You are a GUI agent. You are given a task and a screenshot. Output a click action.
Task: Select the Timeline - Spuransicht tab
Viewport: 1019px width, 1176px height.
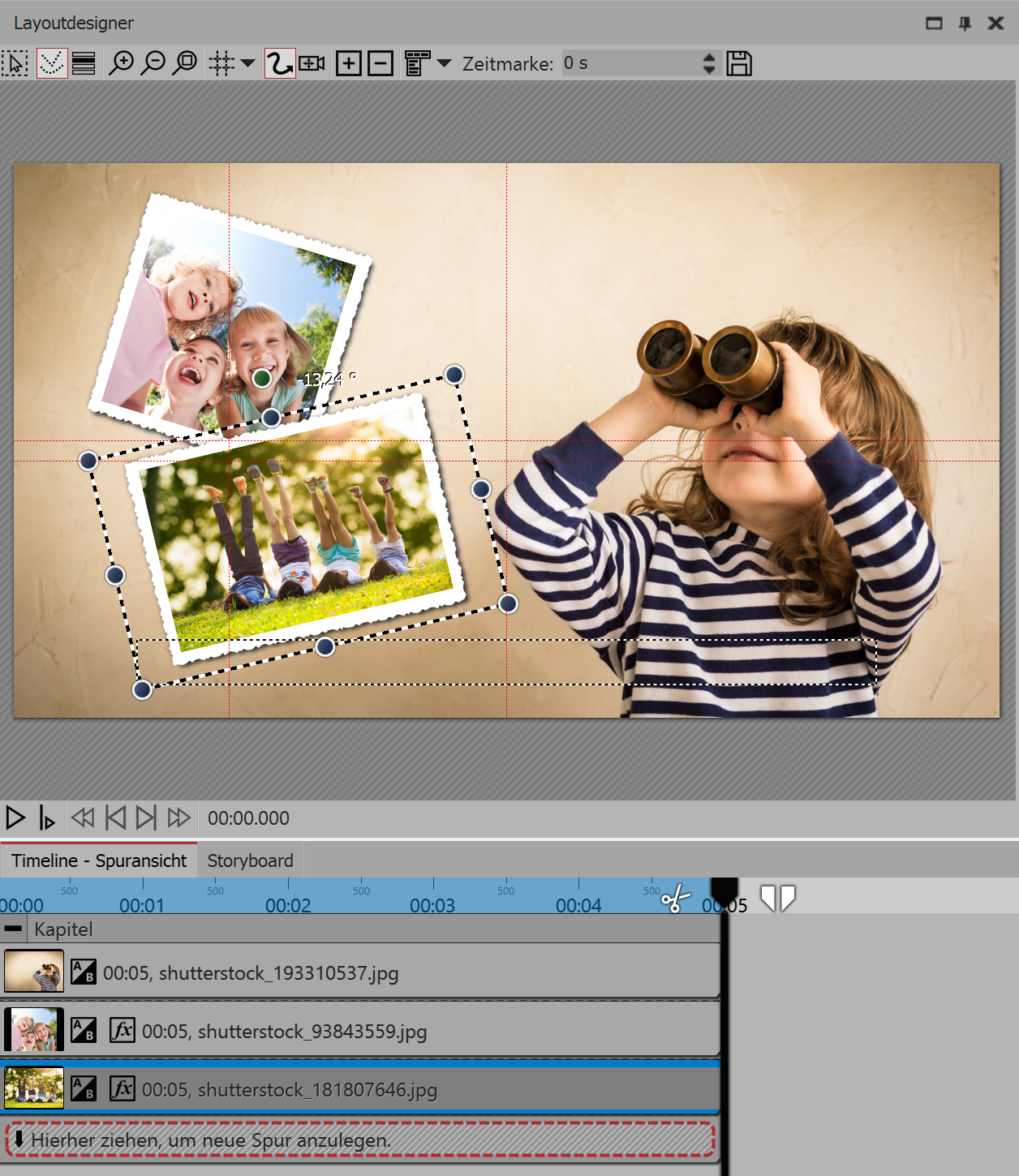click(x=97, y=860)
